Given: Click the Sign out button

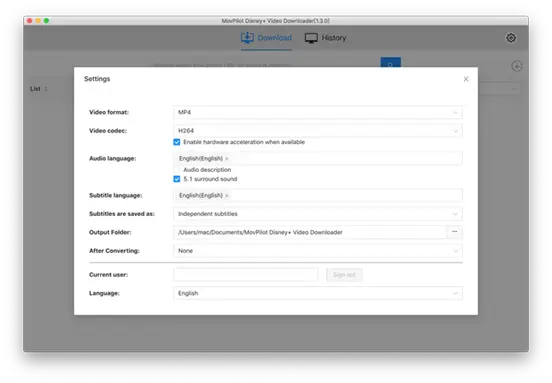Looking at the screenshot, I should point(344,275).
